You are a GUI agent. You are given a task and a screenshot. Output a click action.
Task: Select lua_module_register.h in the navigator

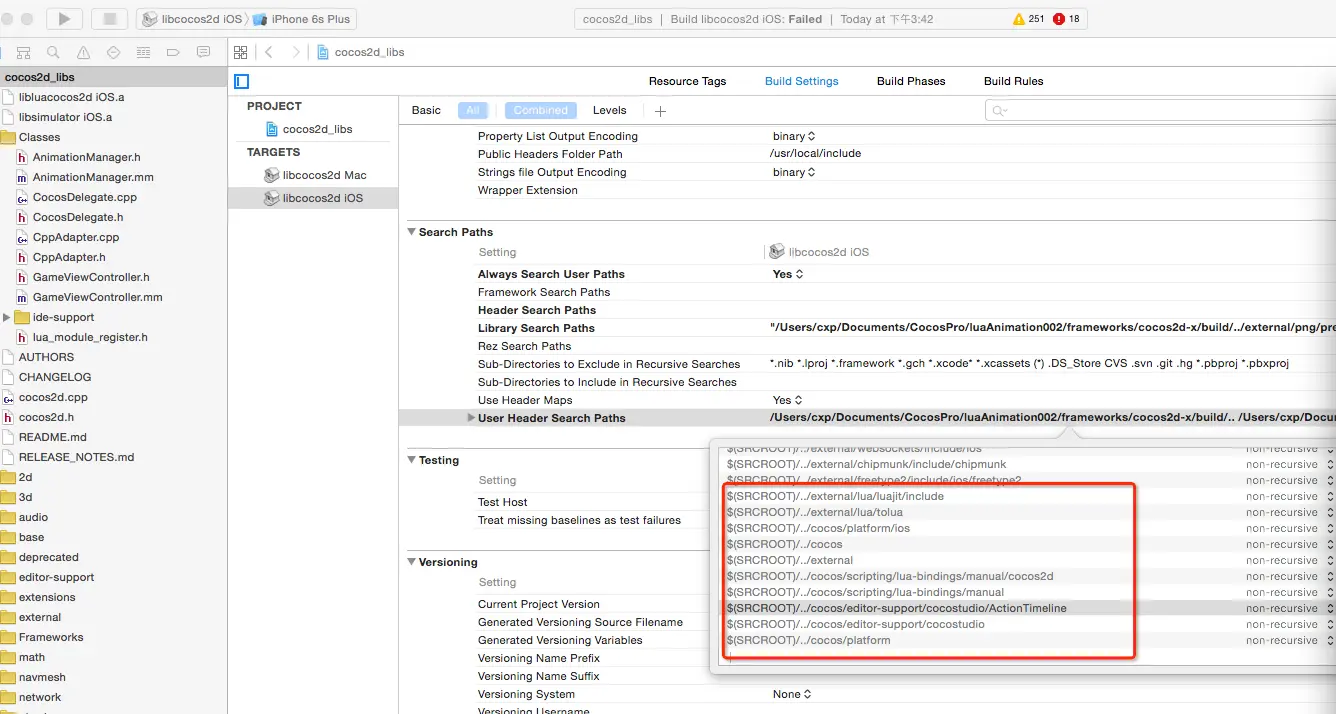90,337
